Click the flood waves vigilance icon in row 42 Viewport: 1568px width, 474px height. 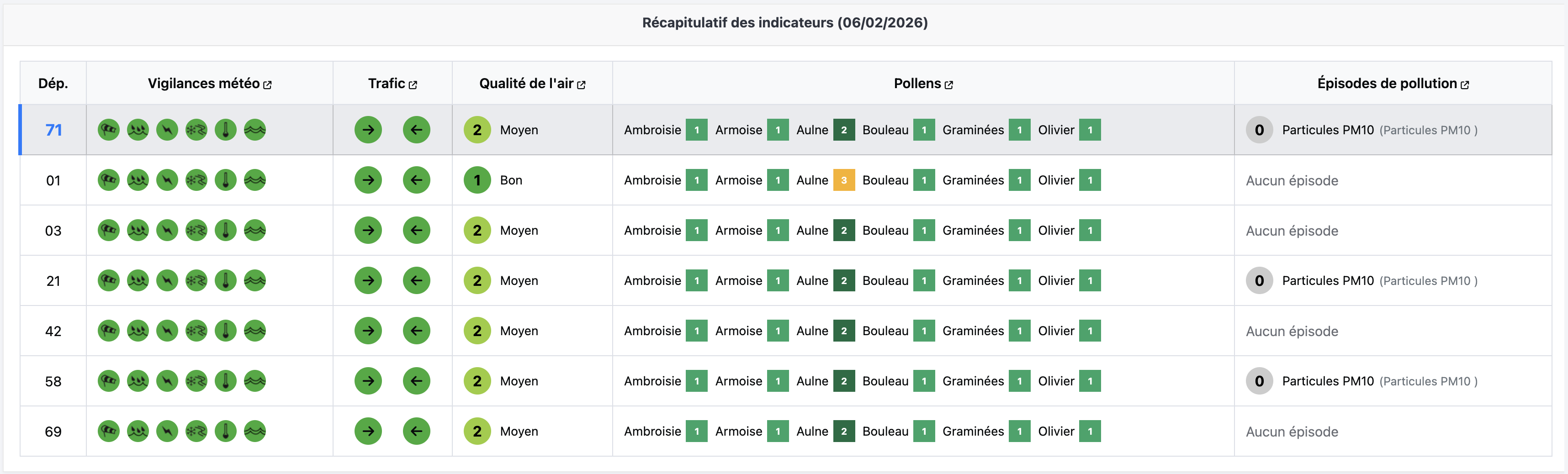tap(255, 331)
